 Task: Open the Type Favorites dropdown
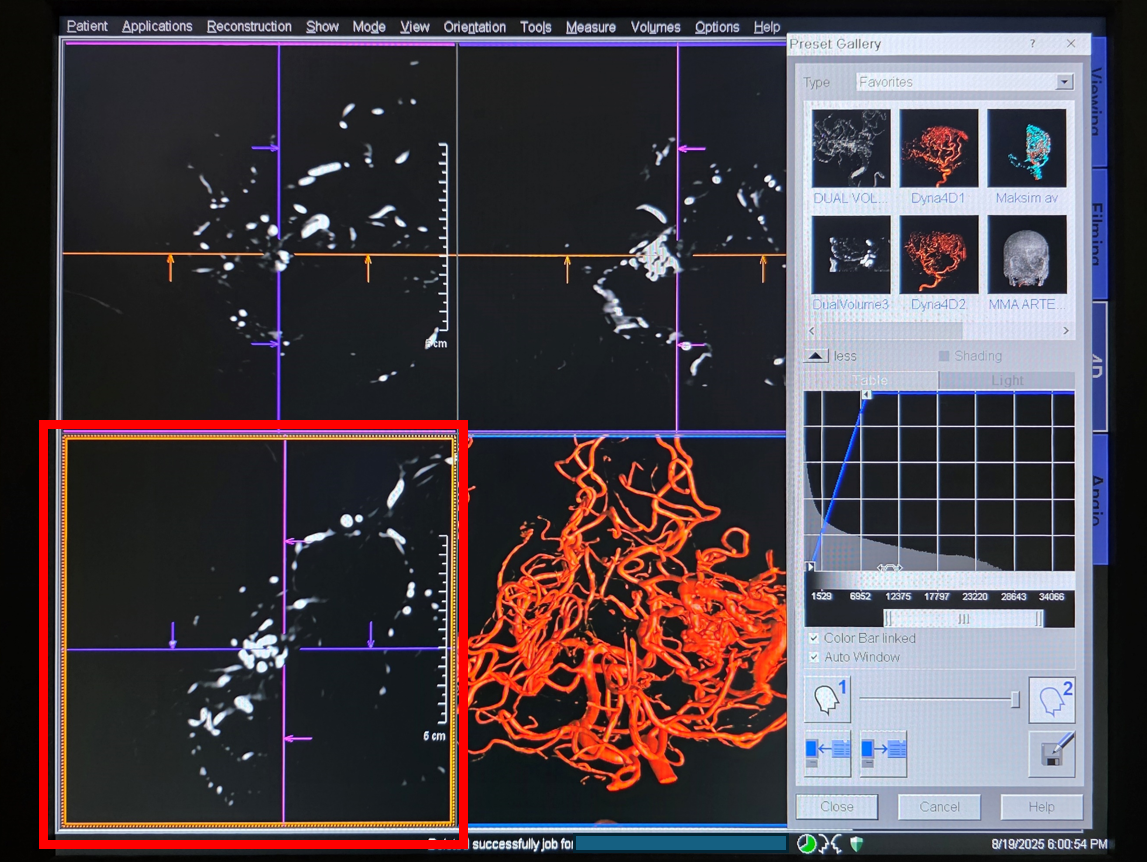tap(1064, 82)
